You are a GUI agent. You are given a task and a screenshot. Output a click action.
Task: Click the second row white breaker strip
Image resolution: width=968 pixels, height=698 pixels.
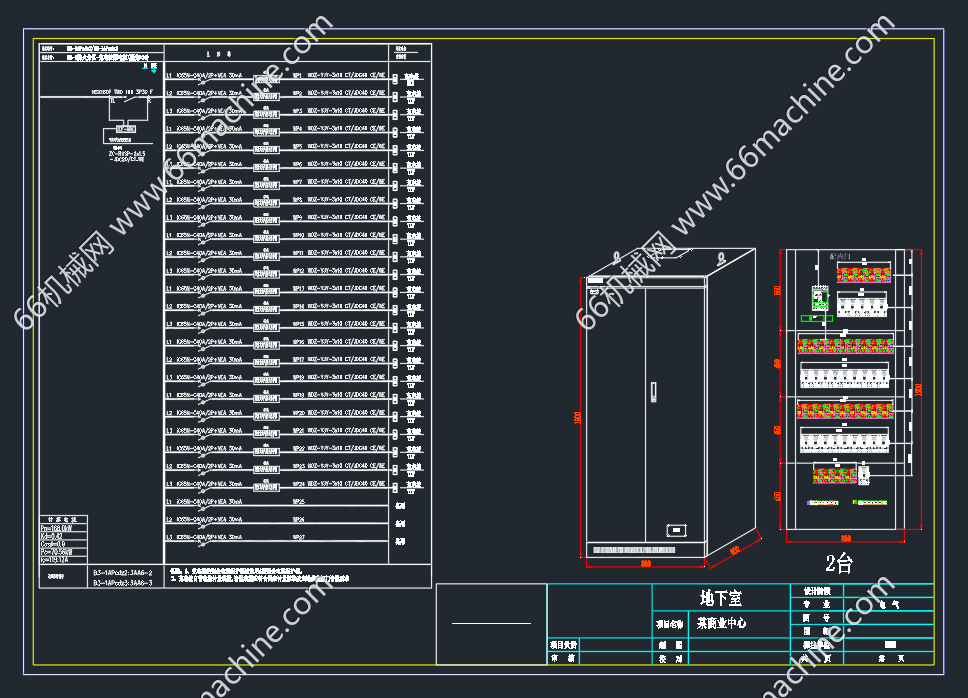845,377
